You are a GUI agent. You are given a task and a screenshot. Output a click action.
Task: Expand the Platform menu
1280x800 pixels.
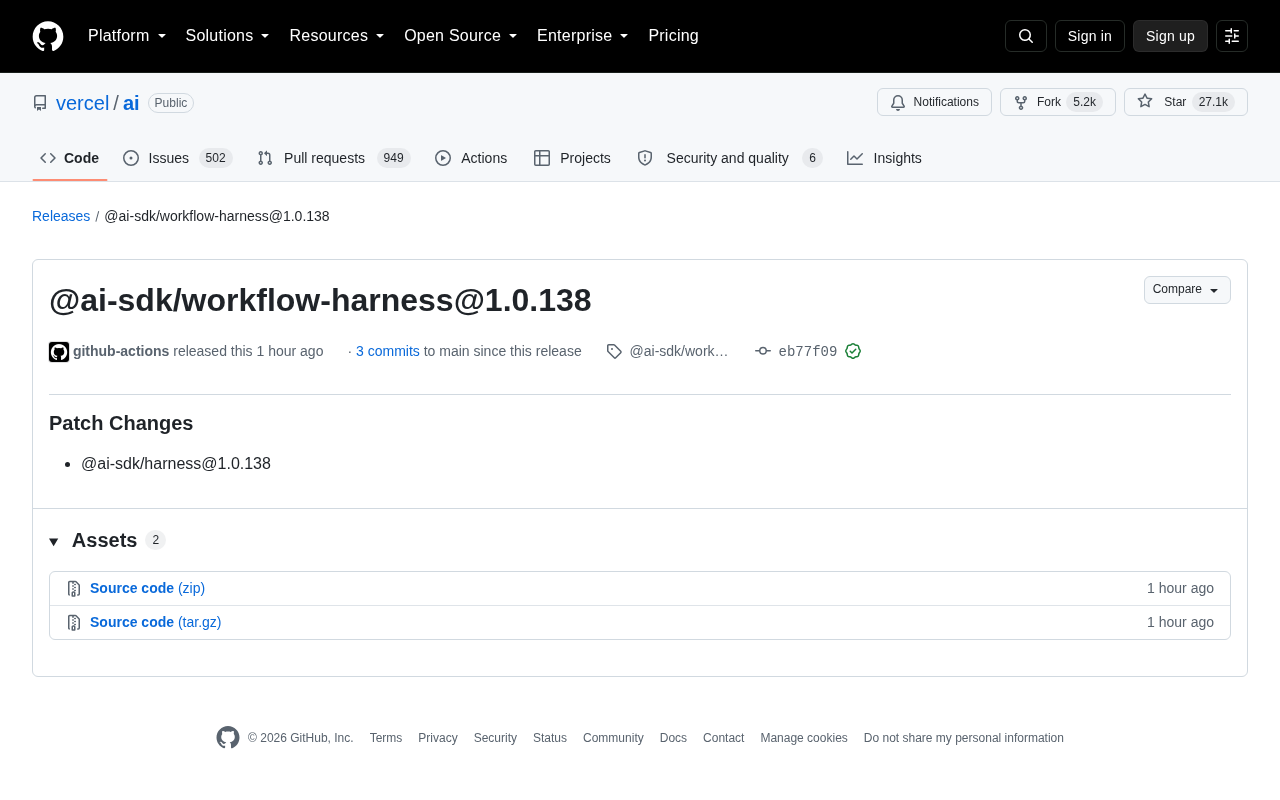(127, 36)
